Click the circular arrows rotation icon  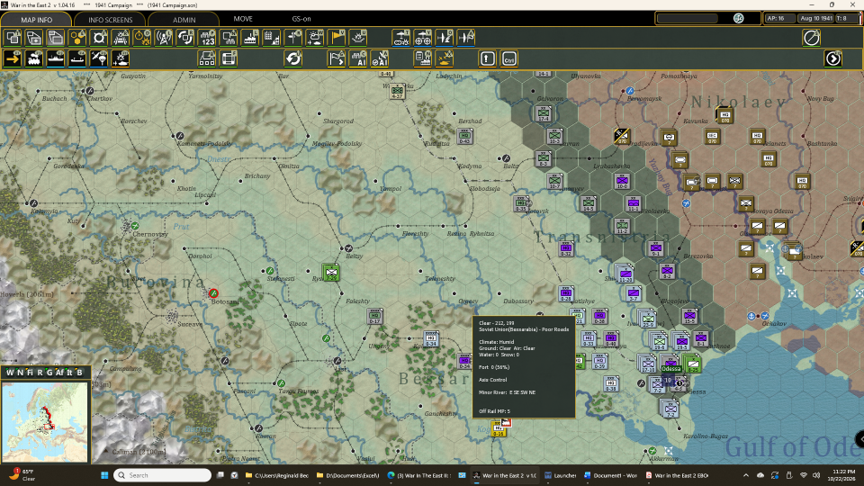click(x=185, y=37)
